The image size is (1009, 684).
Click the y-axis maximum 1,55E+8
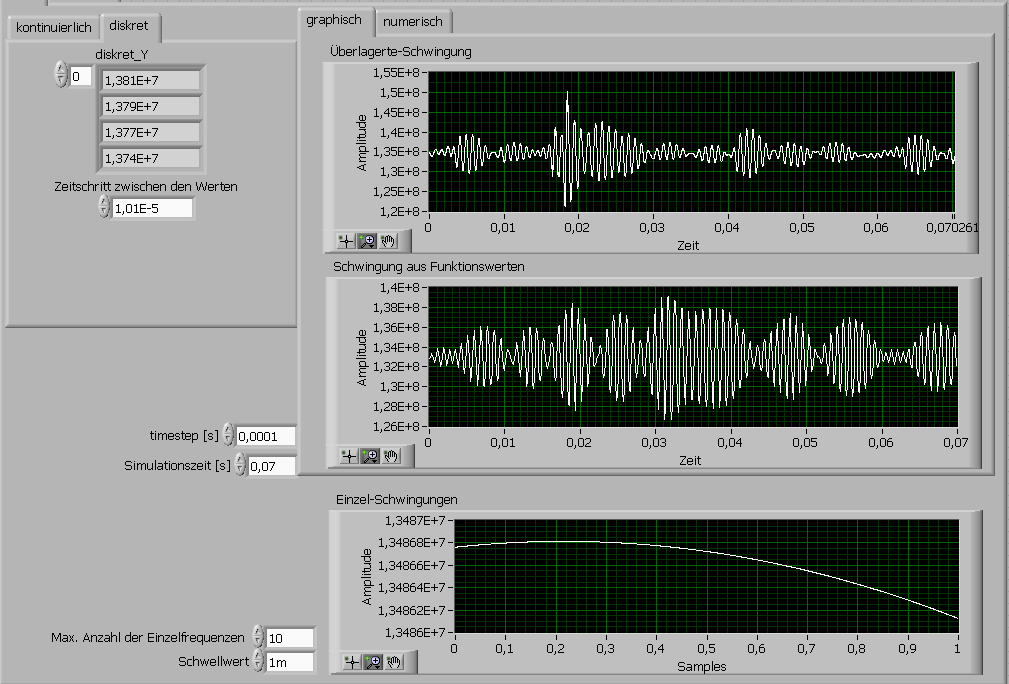[x=396, y=73]
